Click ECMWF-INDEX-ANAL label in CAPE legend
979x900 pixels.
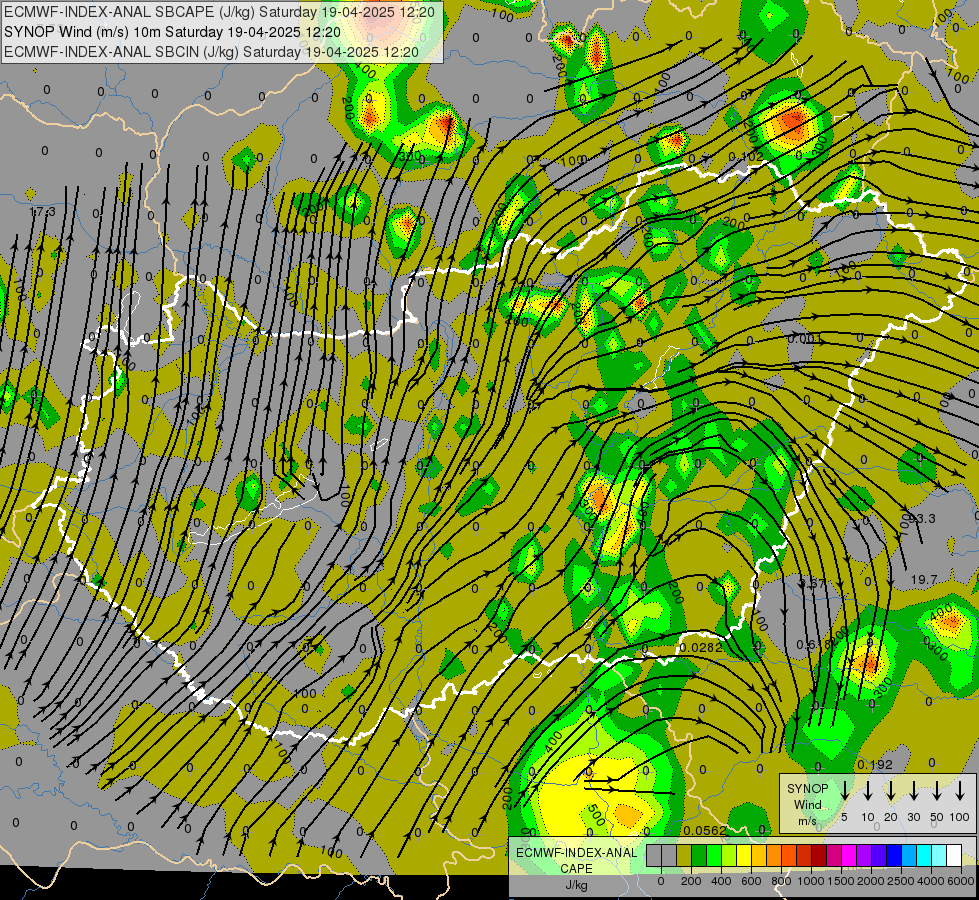coord(576,853)
